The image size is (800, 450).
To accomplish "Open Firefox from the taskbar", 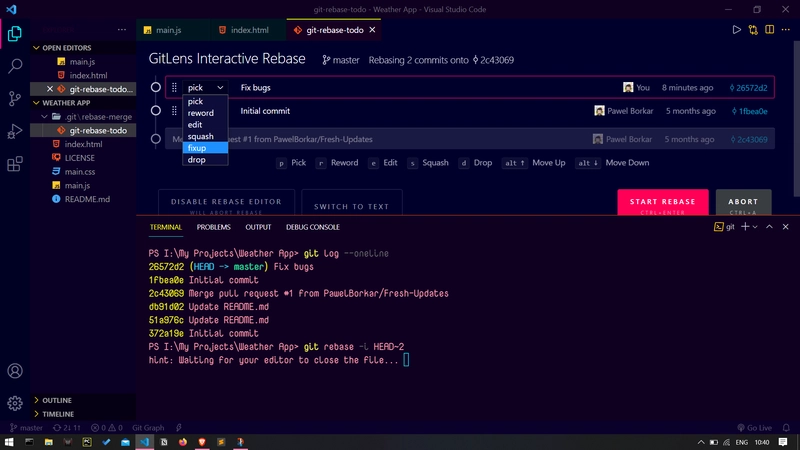I will pyautogui.click(x=183, y=442).
